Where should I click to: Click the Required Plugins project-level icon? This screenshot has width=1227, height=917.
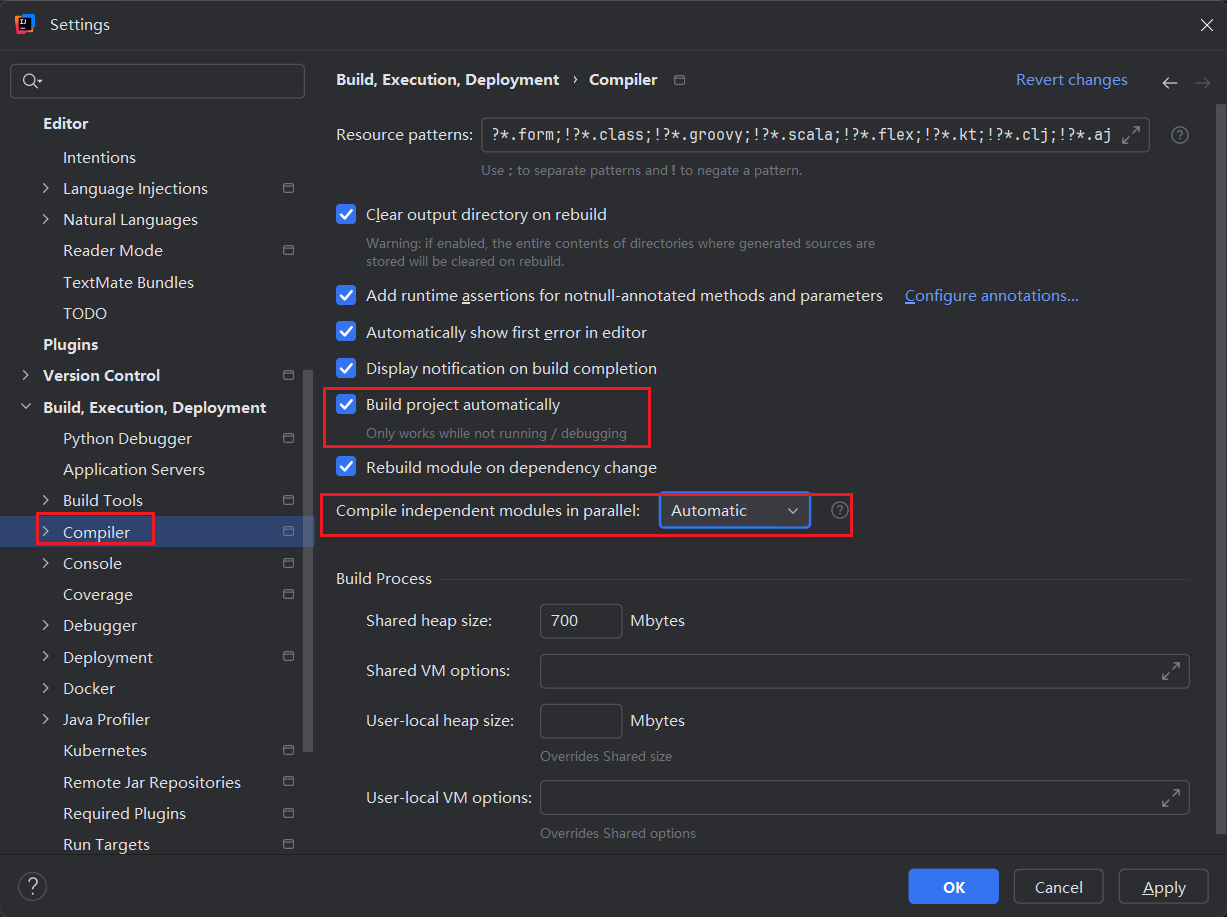click(288, 813)
